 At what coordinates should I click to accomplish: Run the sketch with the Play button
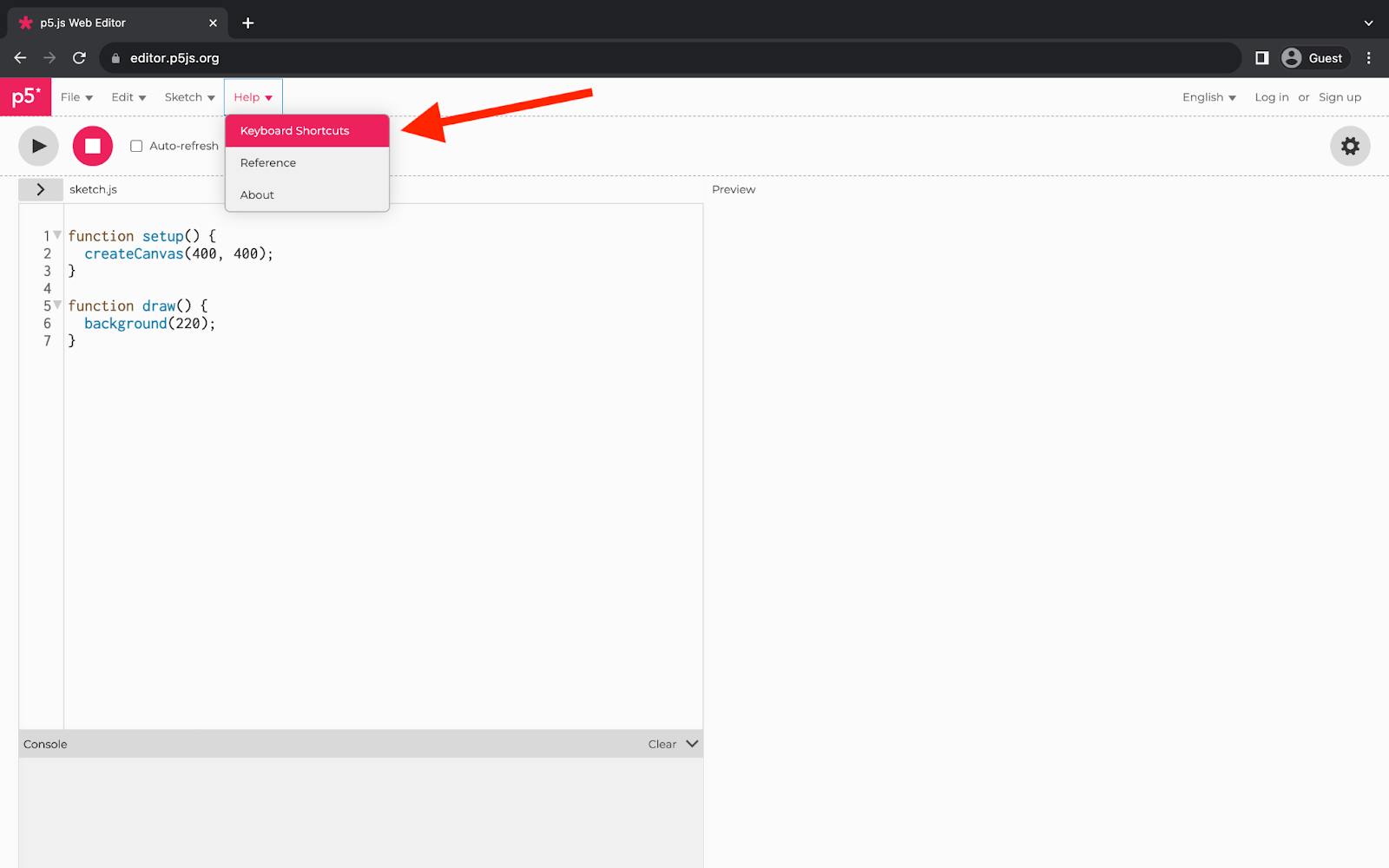38,146
